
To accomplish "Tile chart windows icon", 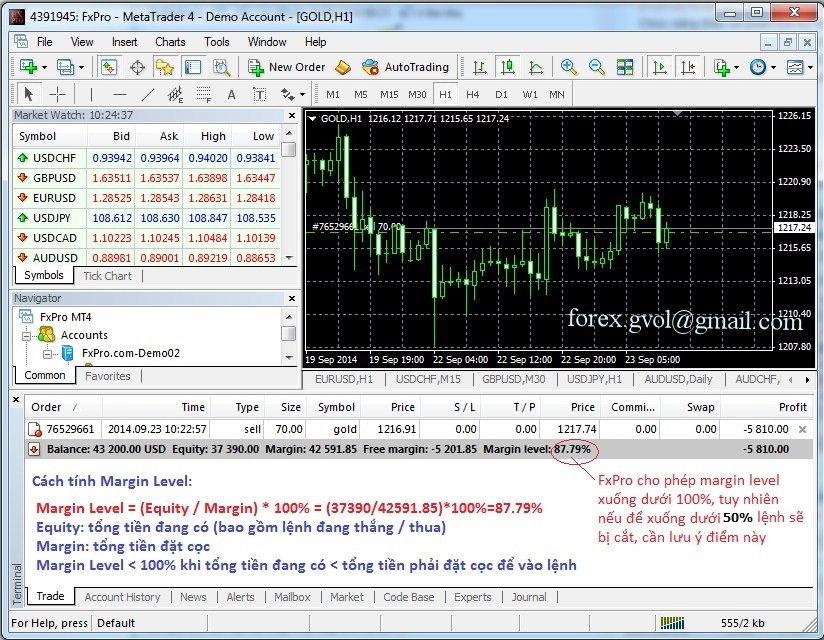I will point(625,67).
